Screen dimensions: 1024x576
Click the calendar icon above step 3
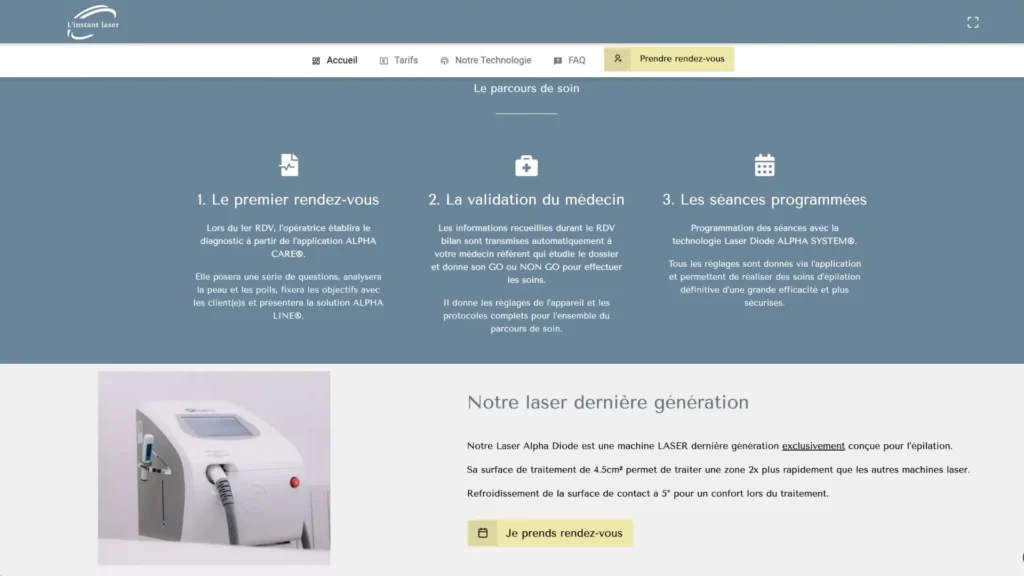coord(764,165)
